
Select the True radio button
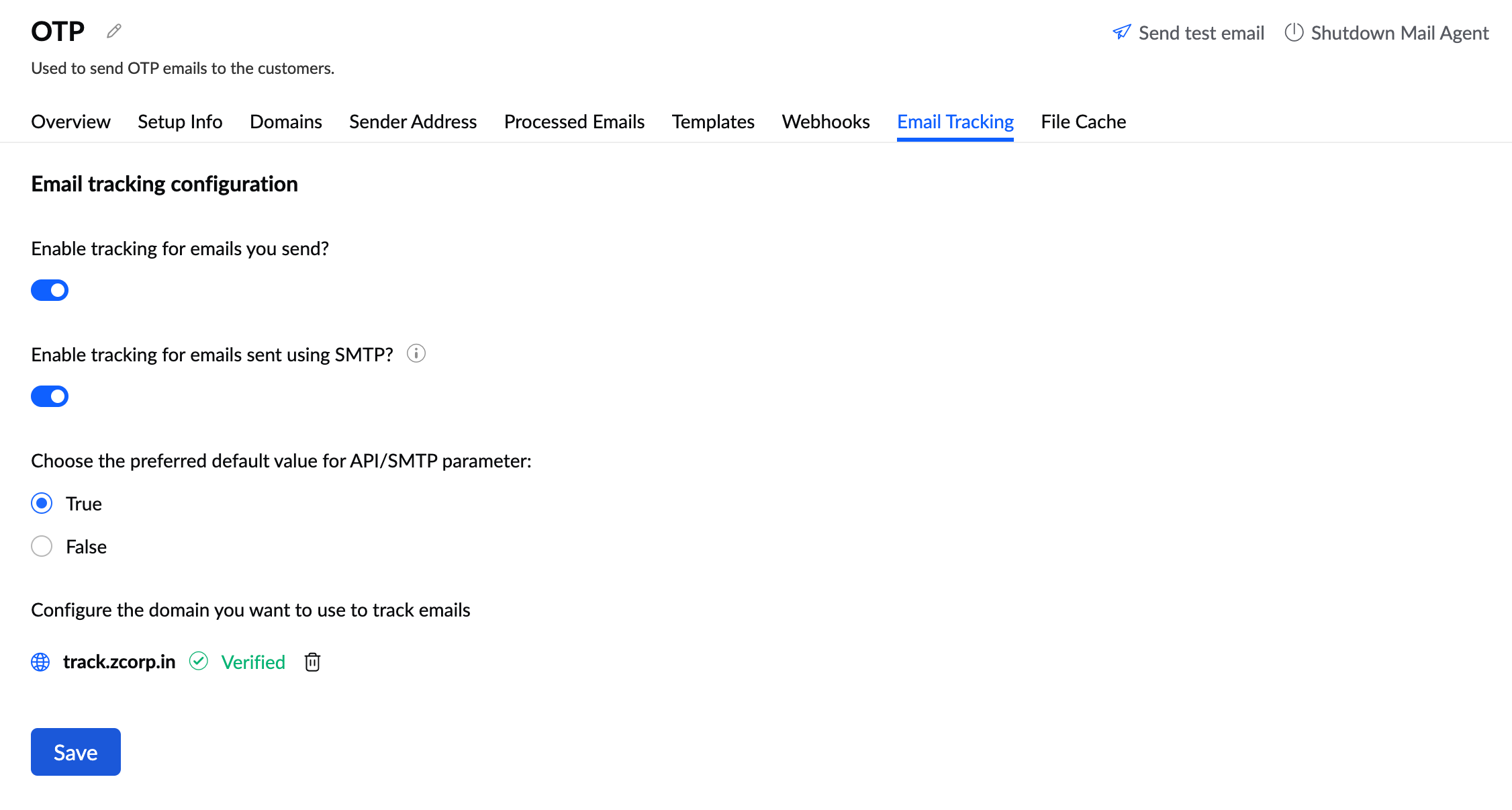coord(41,503)
